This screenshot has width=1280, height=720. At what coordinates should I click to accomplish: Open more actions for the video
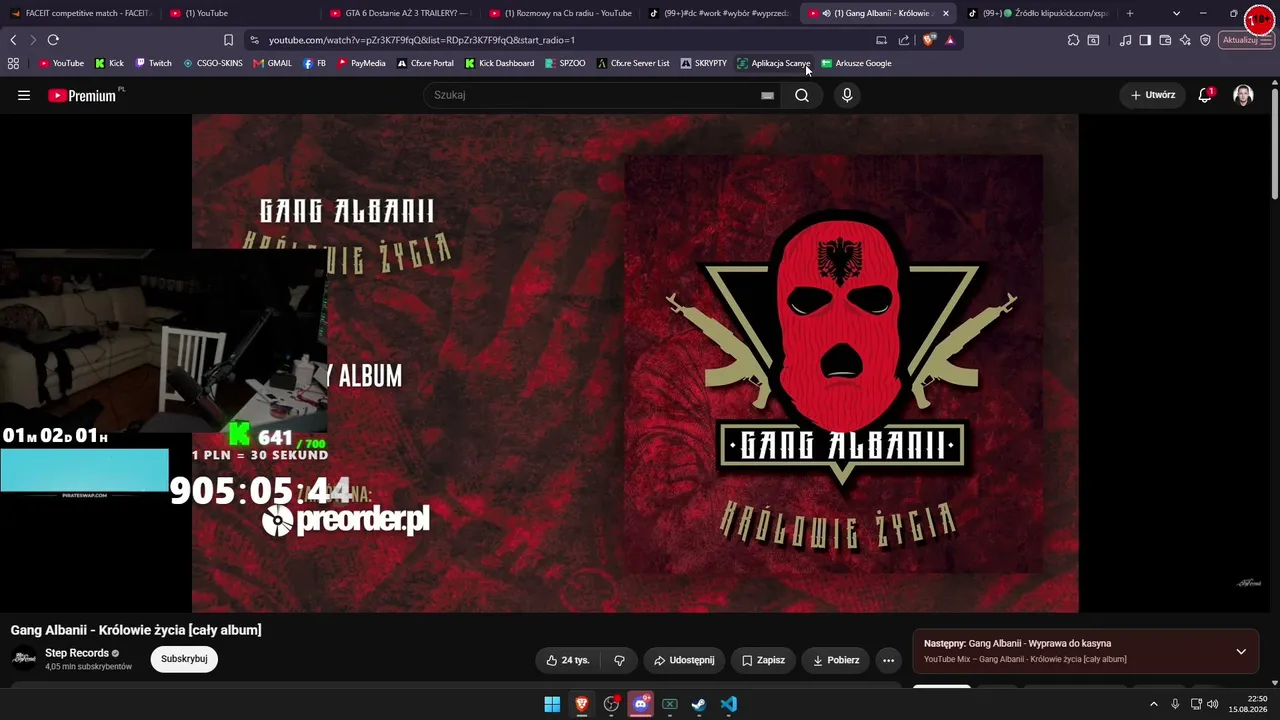[888, 660]
